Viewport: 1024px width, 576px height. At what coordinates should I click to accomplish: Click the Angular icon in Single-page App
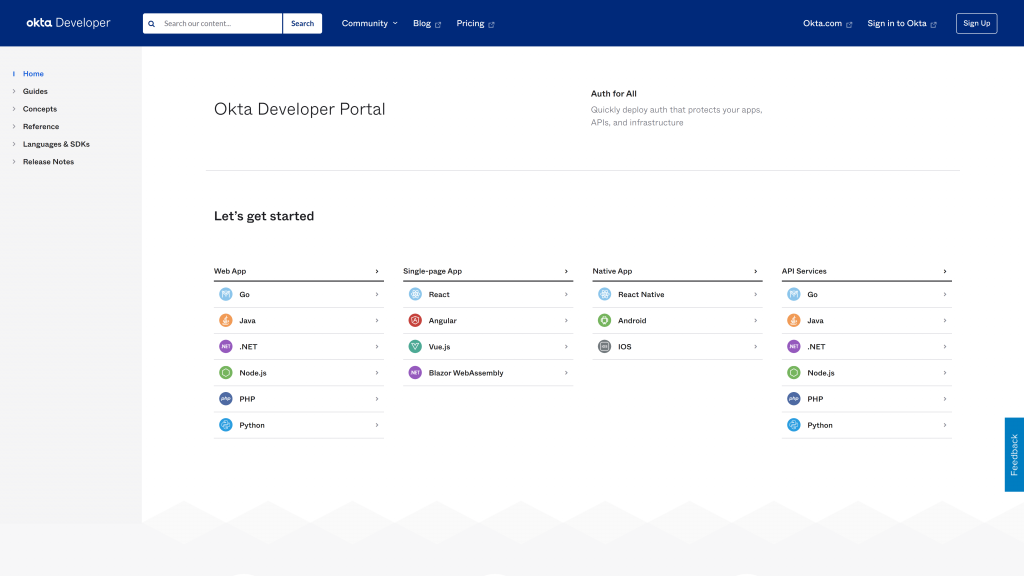415,321
